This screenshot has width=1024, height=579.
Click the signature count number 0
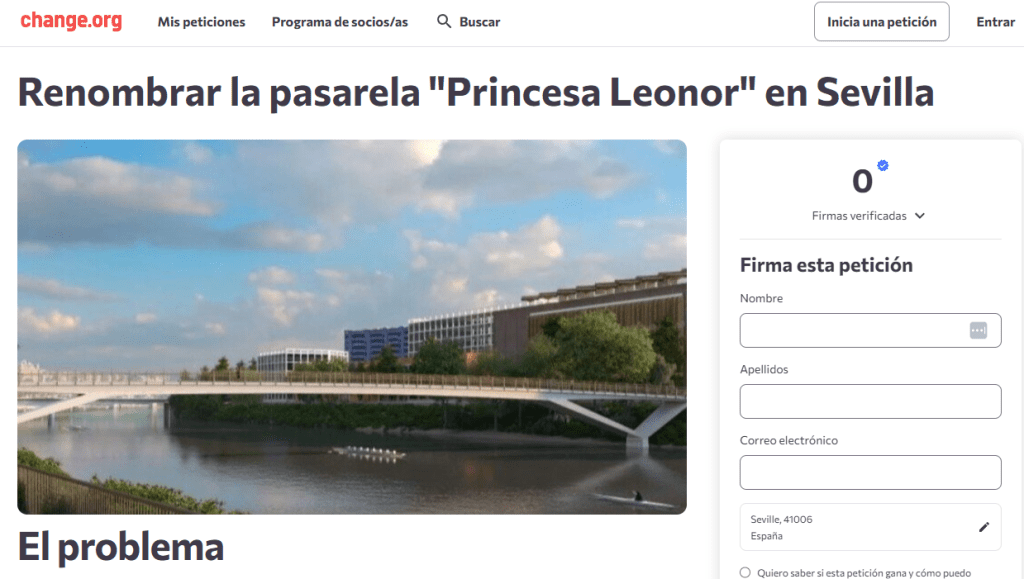pyautogui.click(x=862, y=181)
